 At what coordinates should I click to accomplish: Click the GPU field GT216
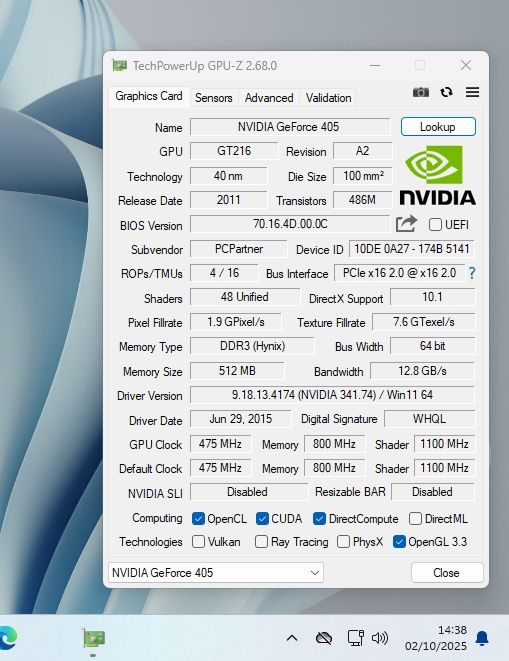click(x=234, y=151)
